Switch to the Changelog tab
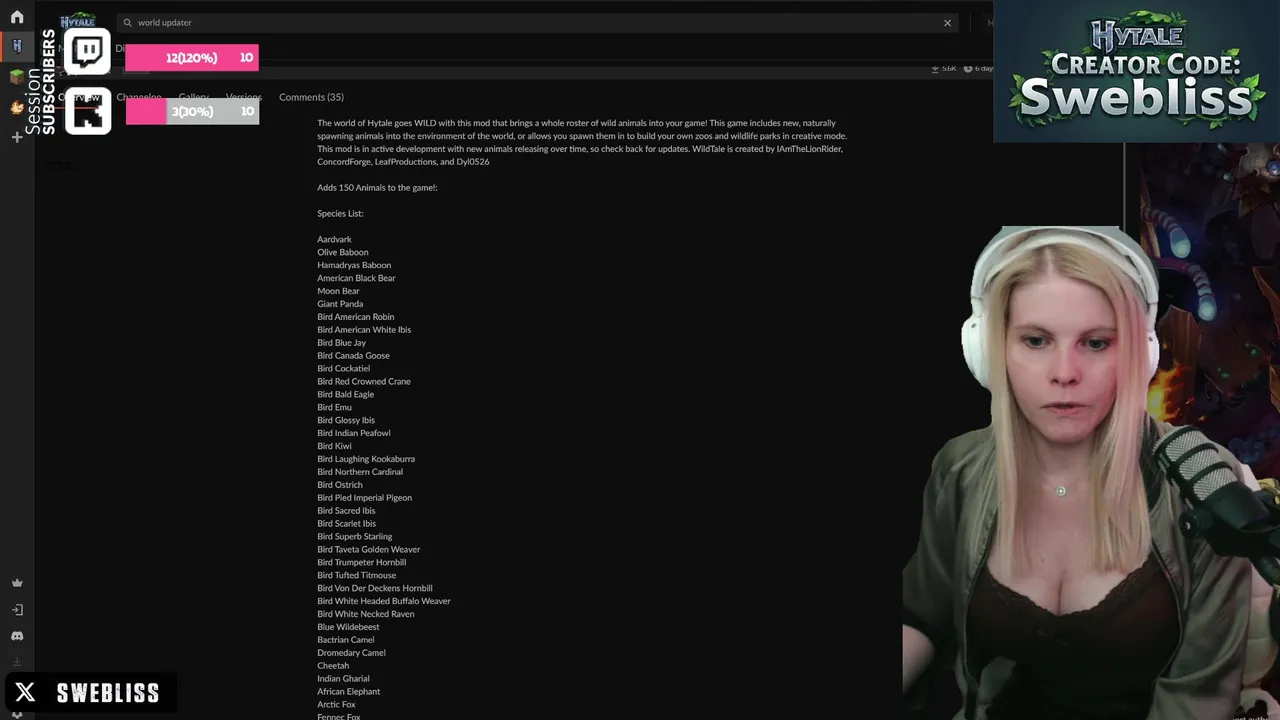Screen dimensions: 1280x720 tap(139, 97)
